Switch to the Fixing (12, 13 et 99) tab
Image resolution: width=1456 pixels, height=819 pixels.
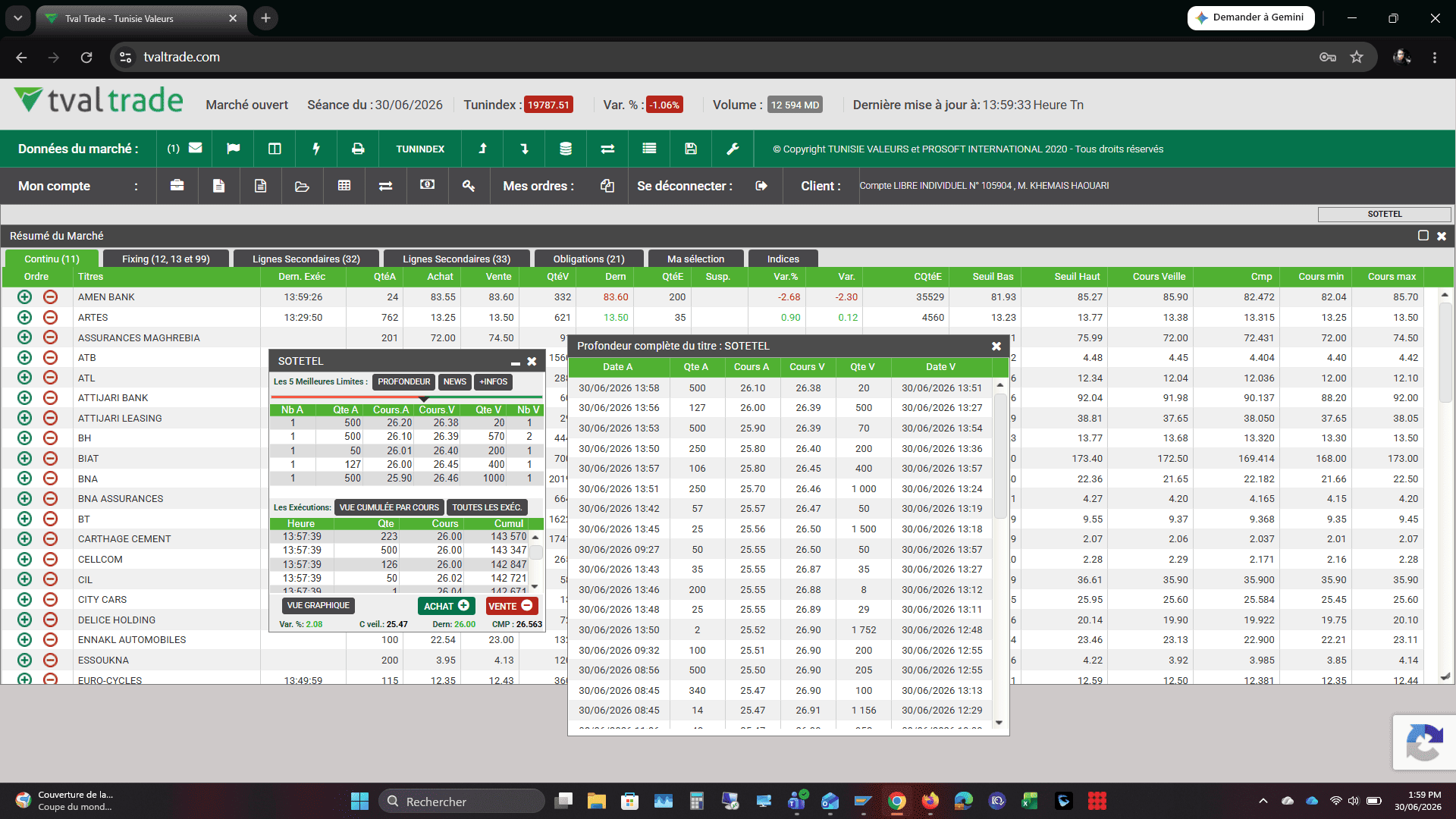coord(166,259)
